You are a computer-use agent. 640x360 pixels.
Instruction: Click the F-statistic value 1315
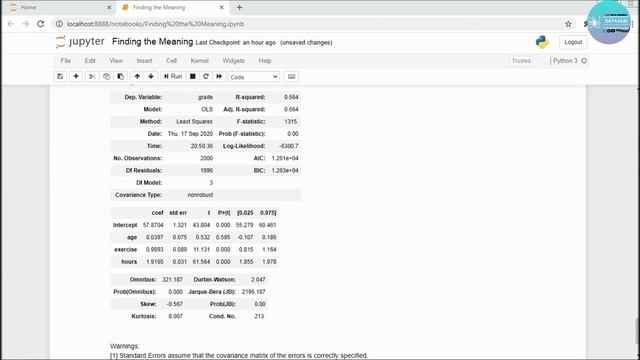coord(291,122)
